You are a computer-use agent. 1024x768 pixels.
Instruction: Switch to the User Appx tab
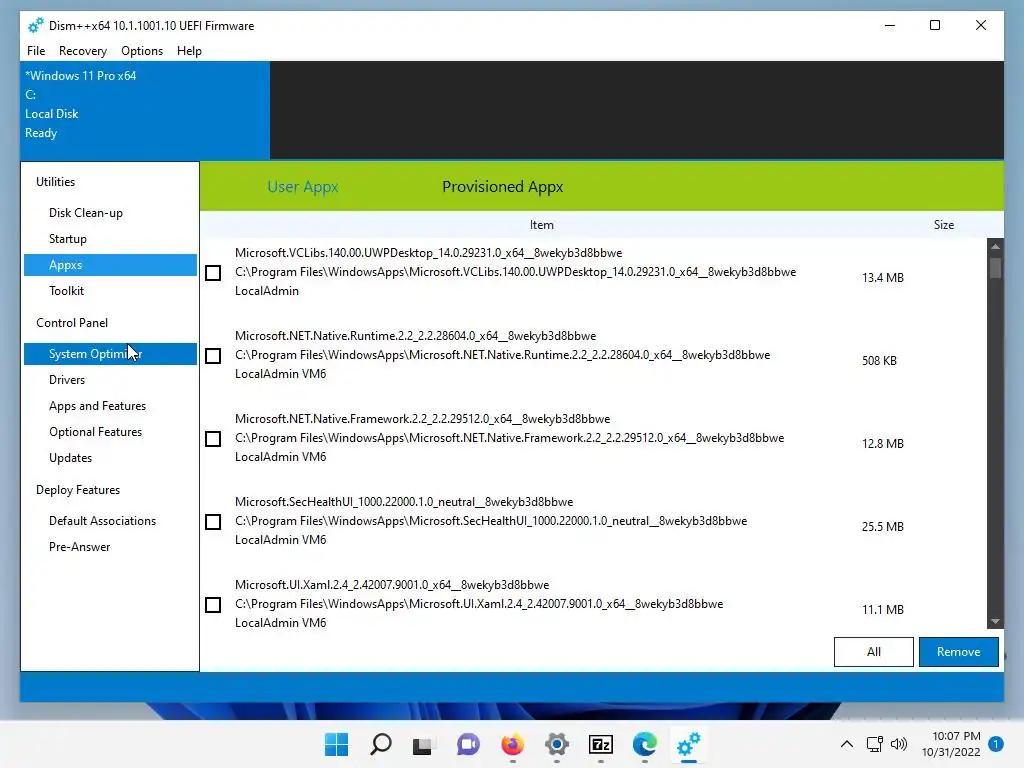click(303, 187)
